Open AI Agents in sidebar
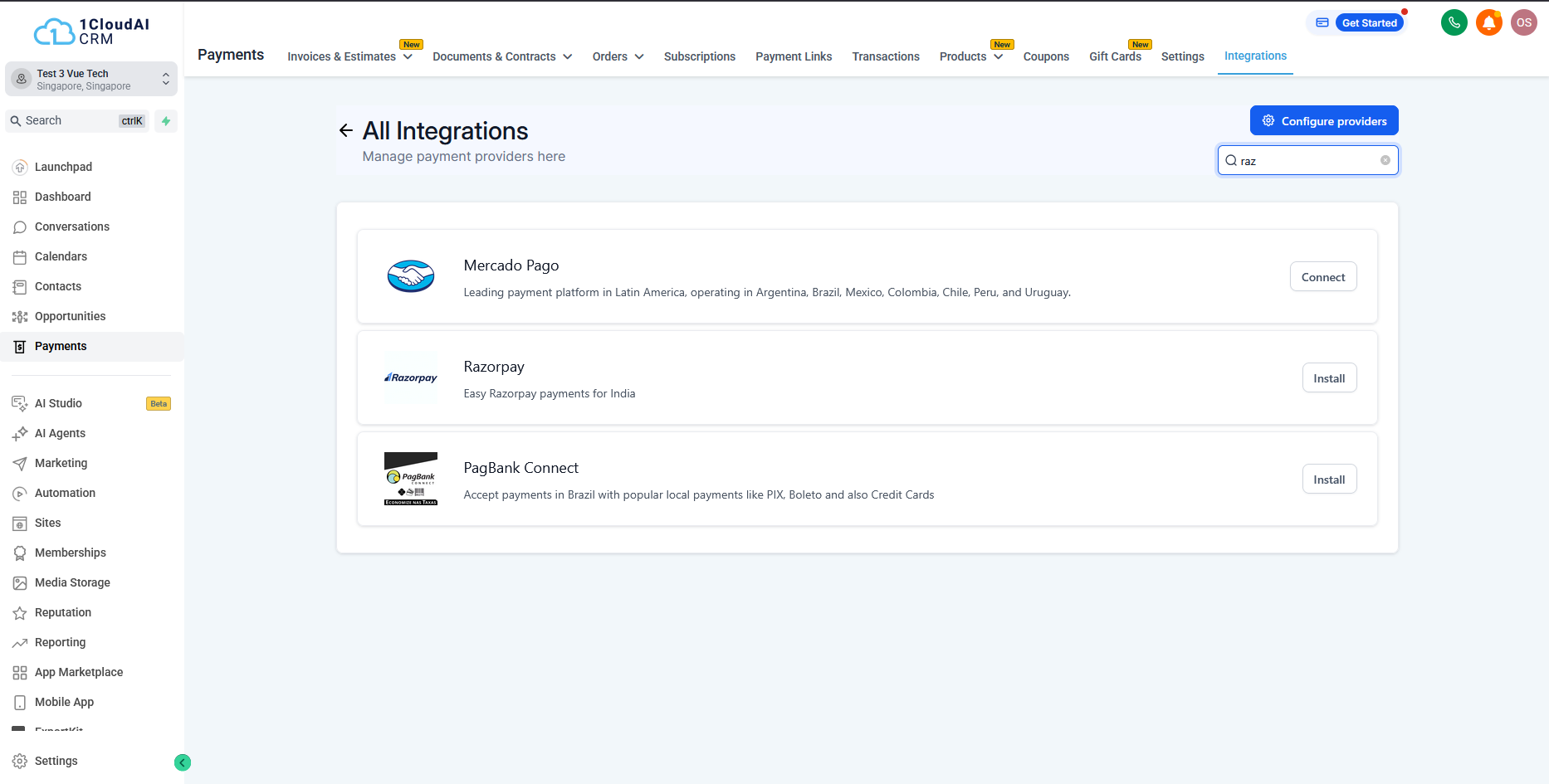1549x784 pixels. tap(60, 433)
